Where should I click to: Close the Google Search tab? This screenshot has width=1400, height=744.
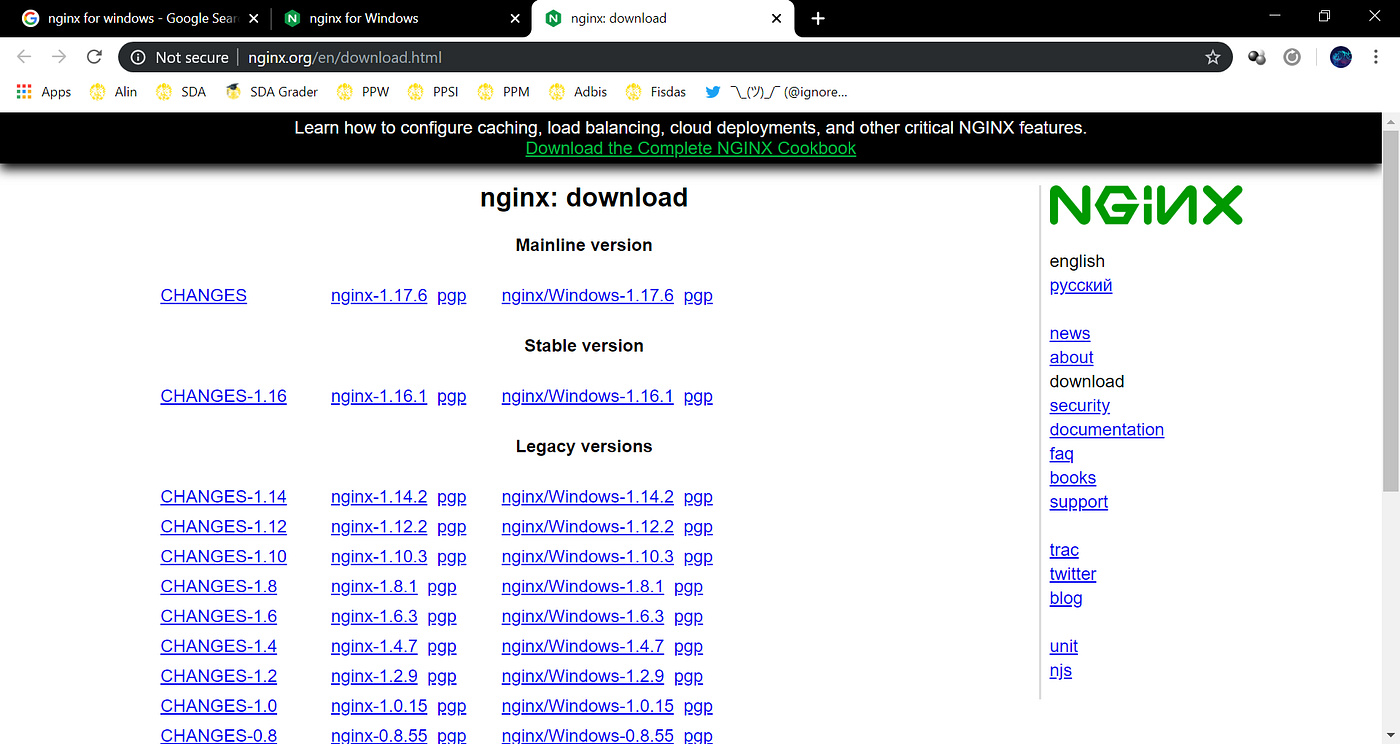tap(253, 18)
